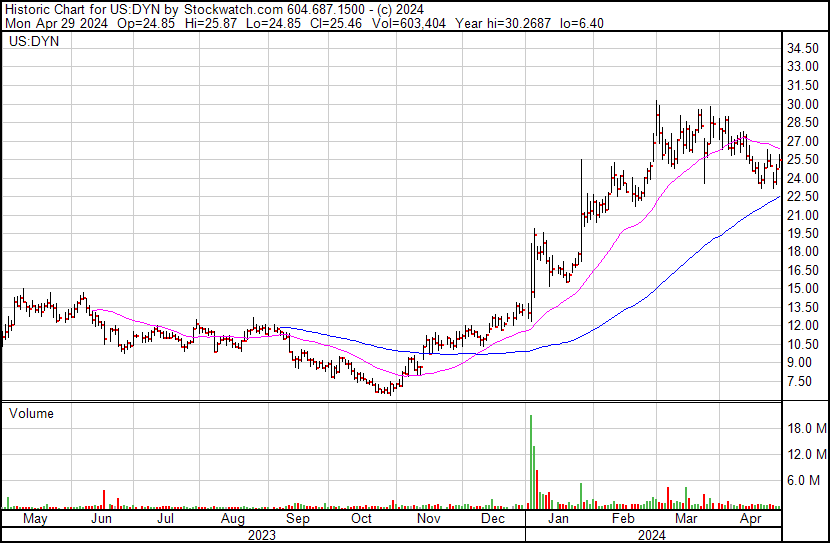Click the Stockwatch.com text in header

point(233,10)
